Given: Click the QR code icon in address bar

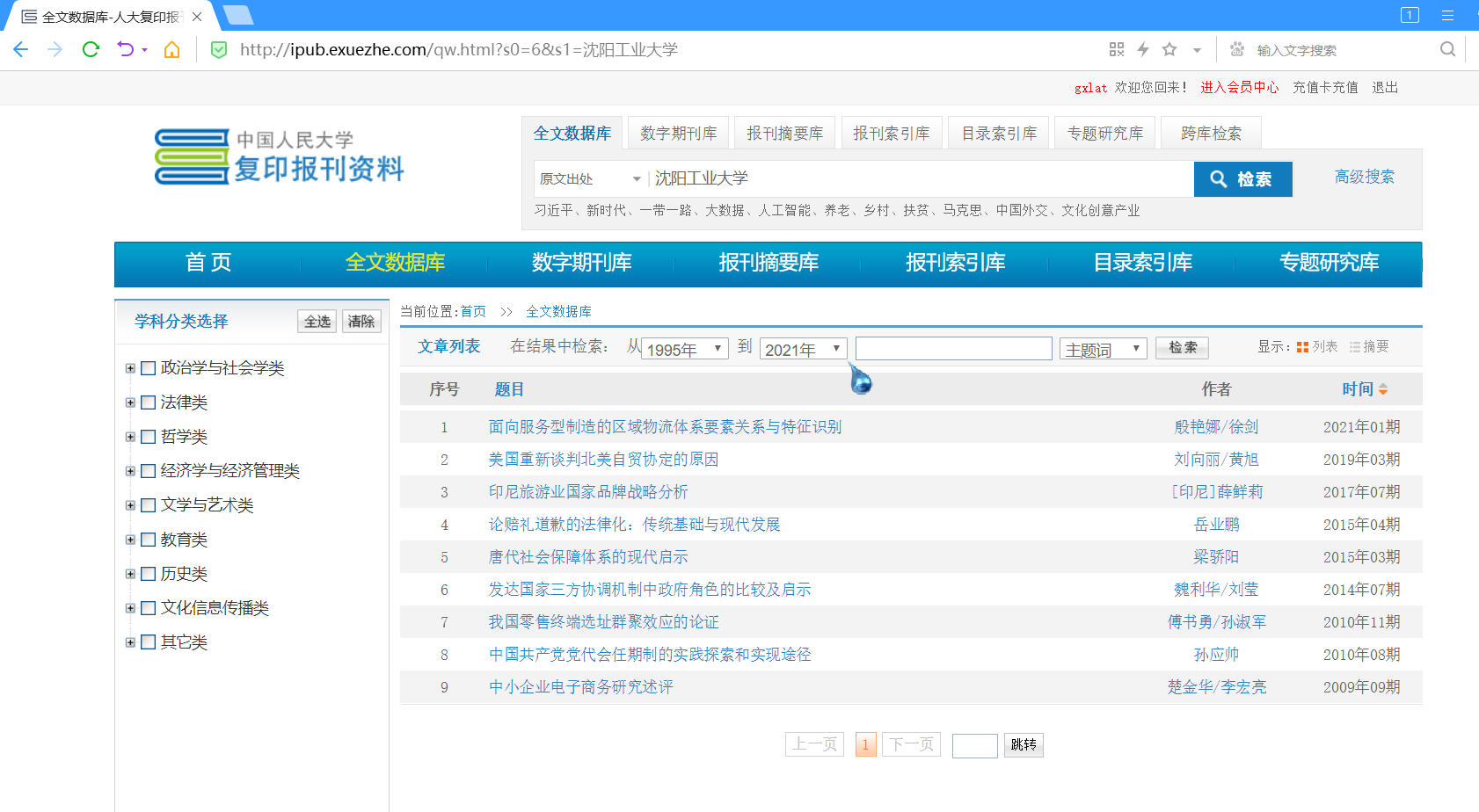Looking at the screenshot, I should (1117, 50).
